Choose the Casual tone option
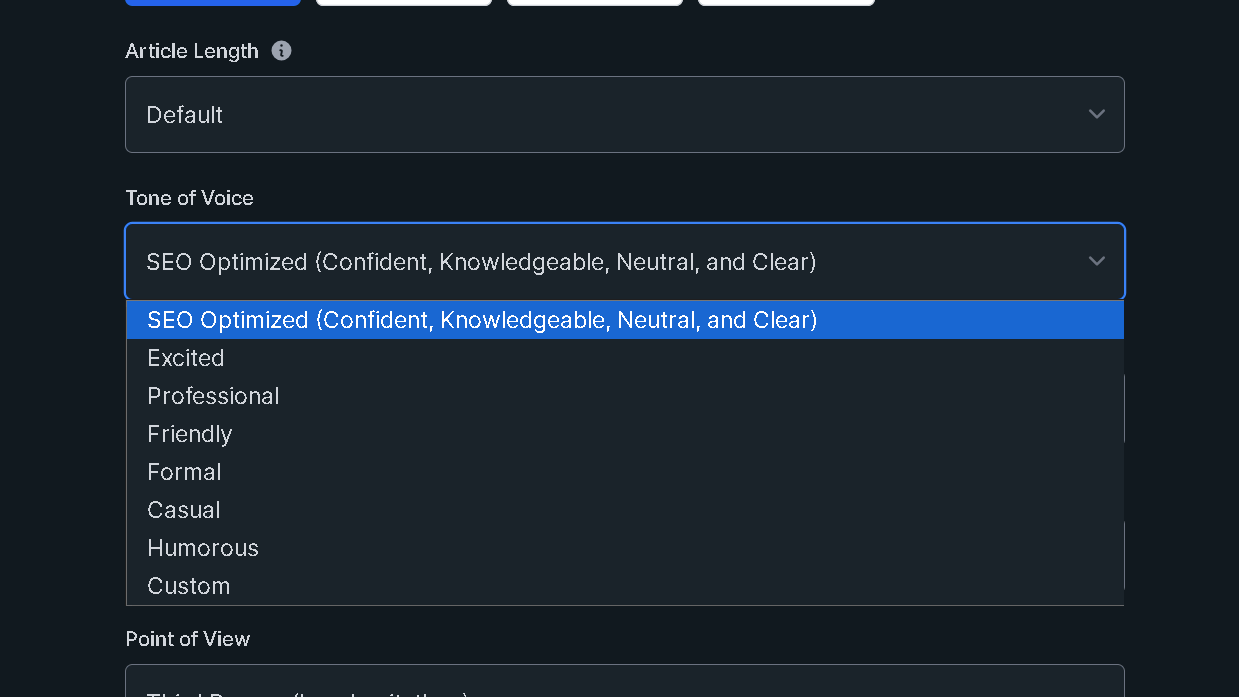 (184, 510)
